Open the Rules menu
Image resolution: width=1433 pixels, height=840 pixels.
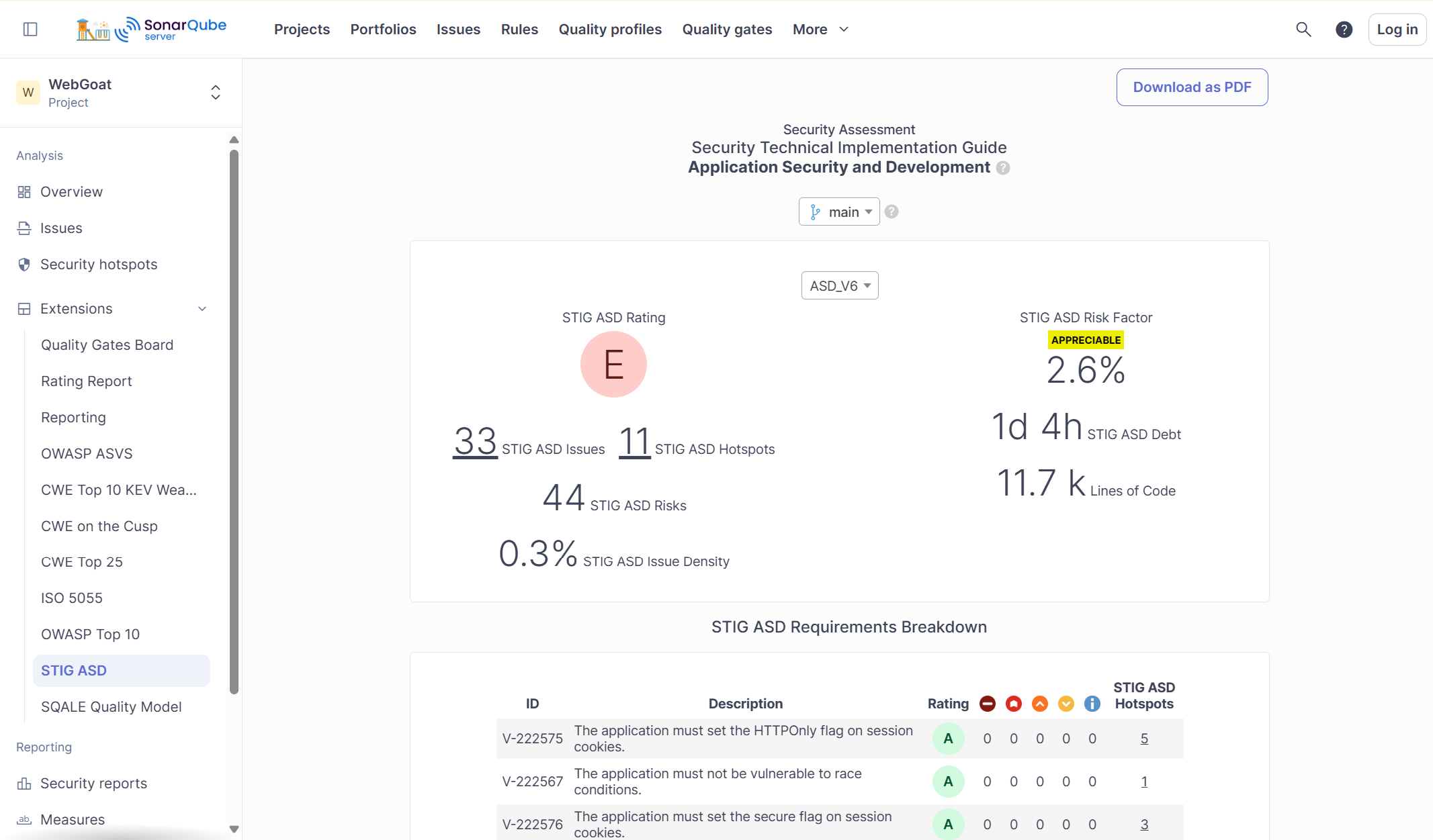pos(519,30)
